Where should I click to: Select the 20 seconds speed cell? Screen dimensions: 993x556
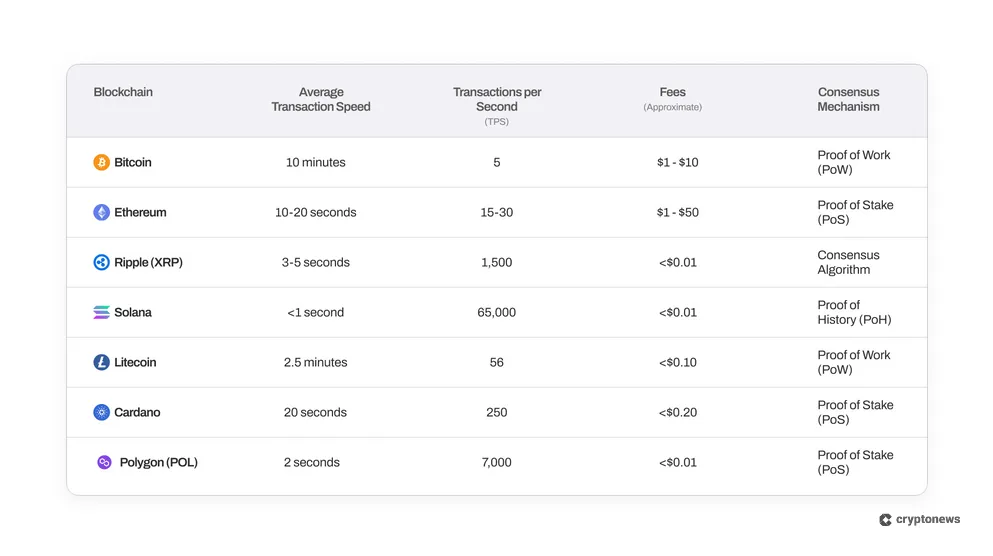click(315, 412)
